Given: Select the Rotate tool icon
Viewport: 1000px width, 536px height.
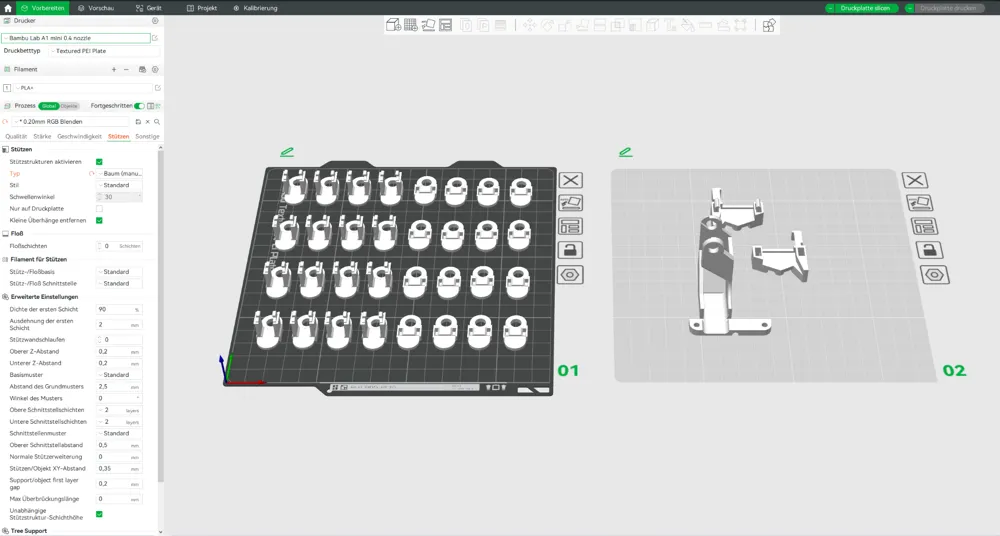Looking at the screenshot, I should click(x=547, y=25).
